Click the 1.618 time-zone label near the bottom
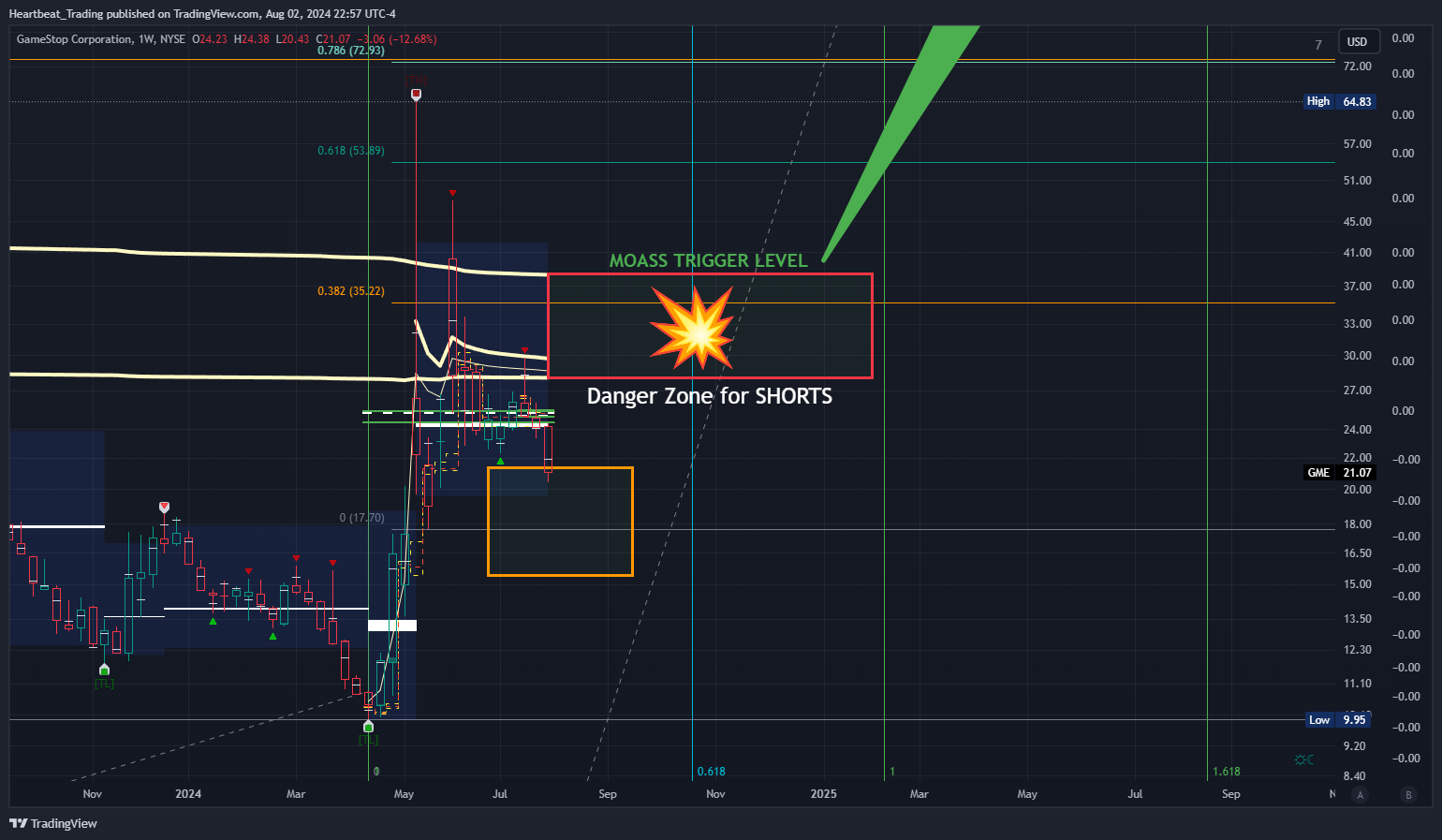The image size is (1442, 840). [x=1227, y=772]
